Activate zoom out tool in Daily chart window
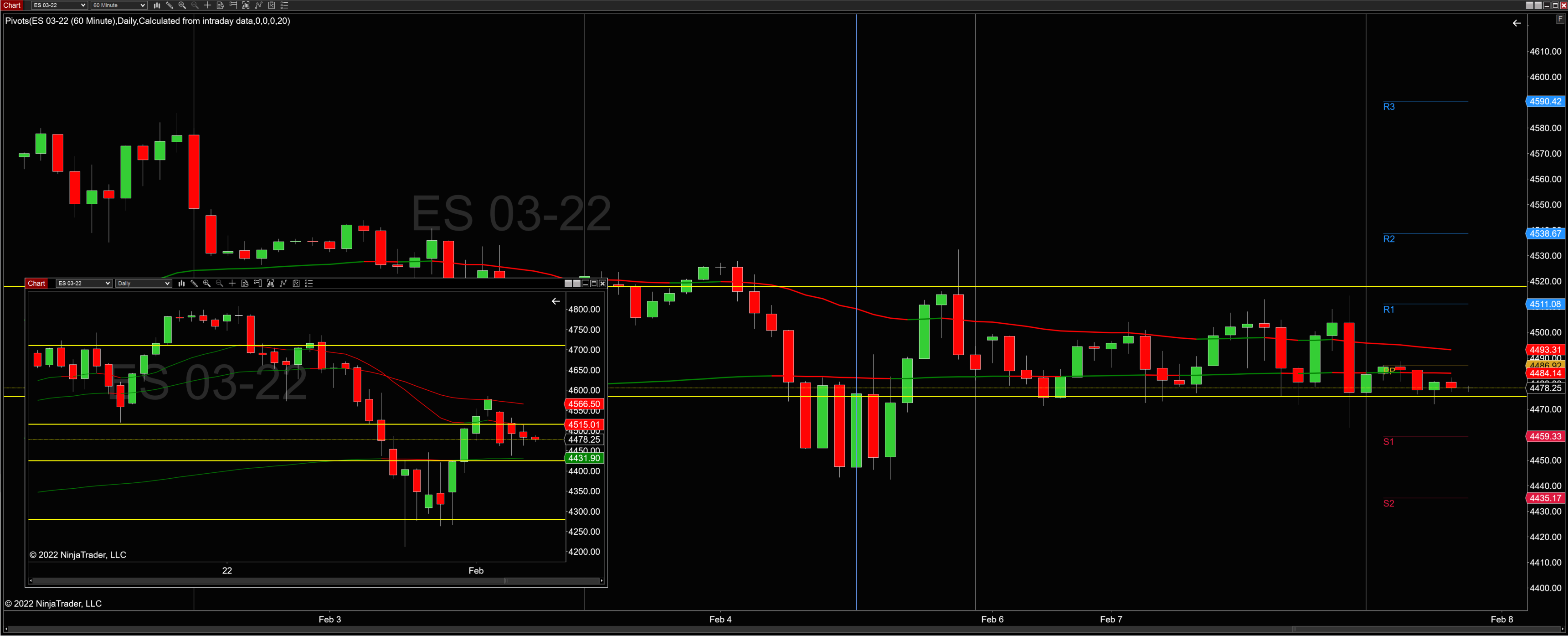The height and width of the screenshot is (636, 1568). 220,283
